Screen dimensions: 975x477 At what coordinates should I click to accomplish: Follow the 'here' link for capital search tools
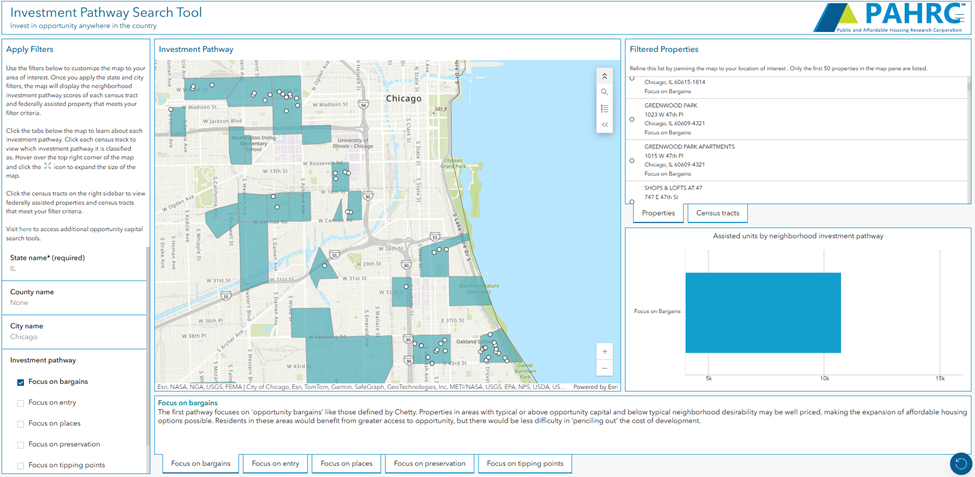pyautogui.click(x=25, y=229)
